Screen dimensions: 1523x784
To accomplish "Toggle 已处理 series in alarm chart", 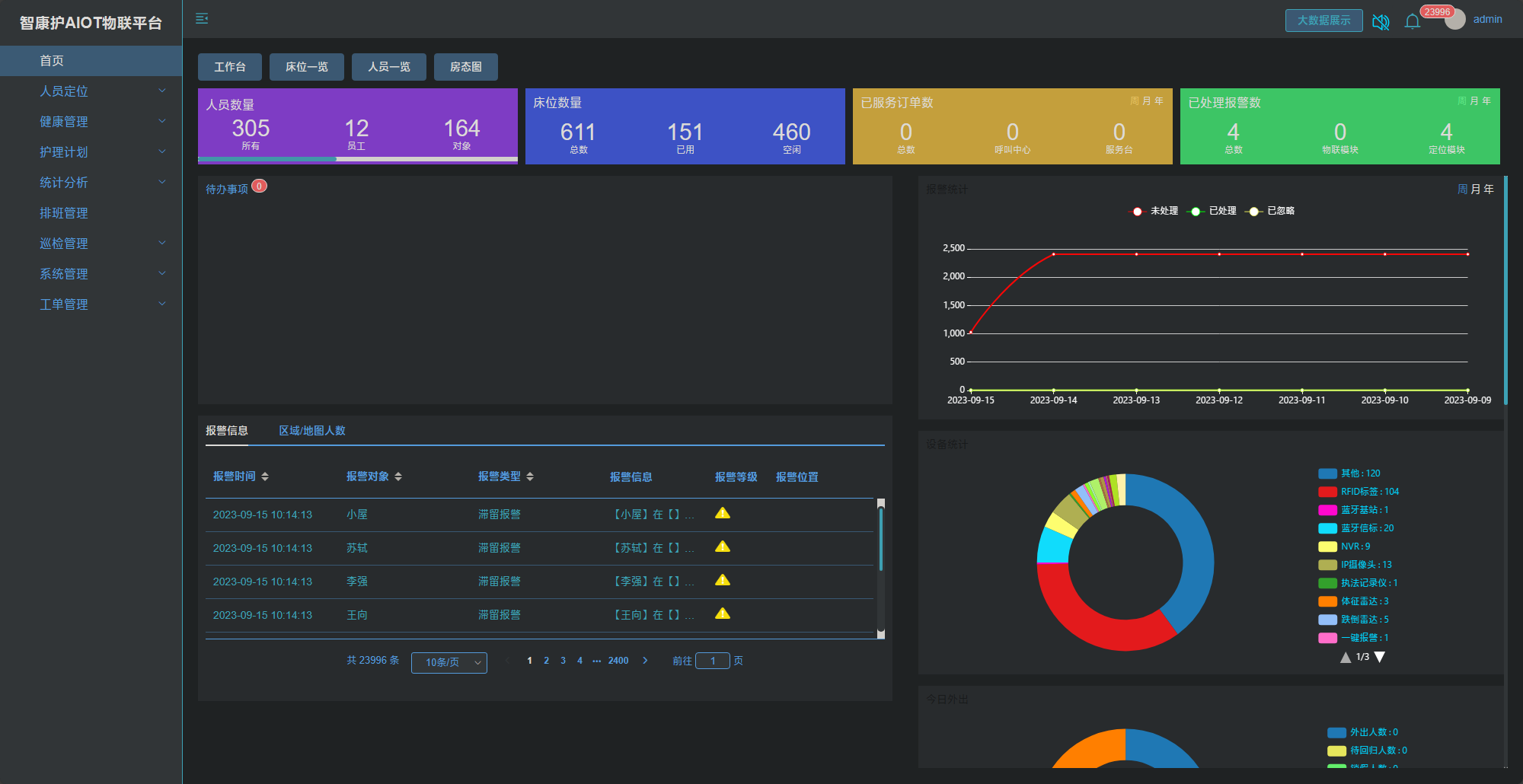I will pyautogui.click(x=1212, y=211).
